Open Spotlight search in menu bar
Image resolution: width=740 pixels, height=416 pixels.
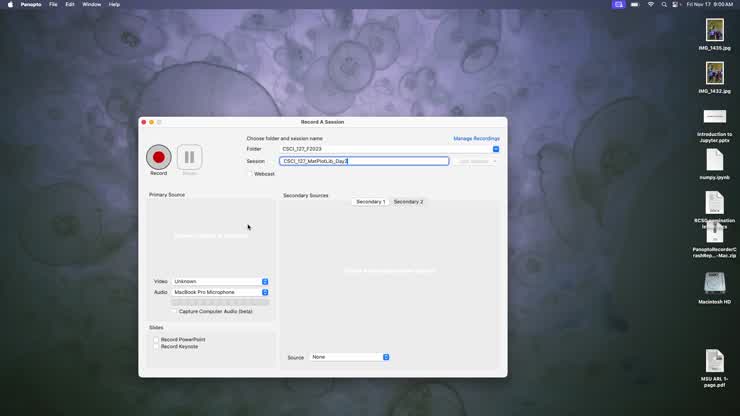[x=665, y=4]
